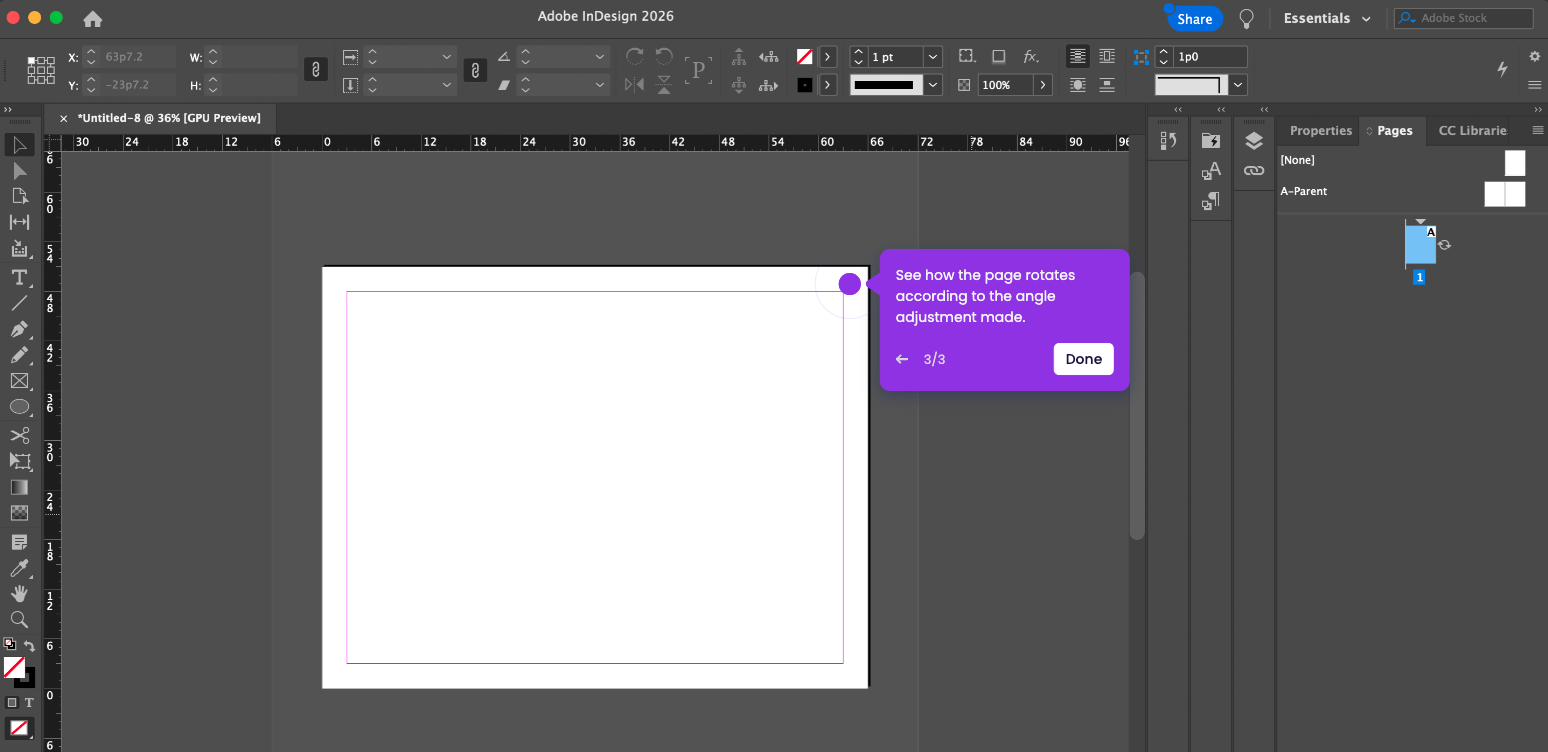Toggle constrain width and height proportions
This screenshot has width=1548, height=752.
pyautogui.click(x=315, y=70)
